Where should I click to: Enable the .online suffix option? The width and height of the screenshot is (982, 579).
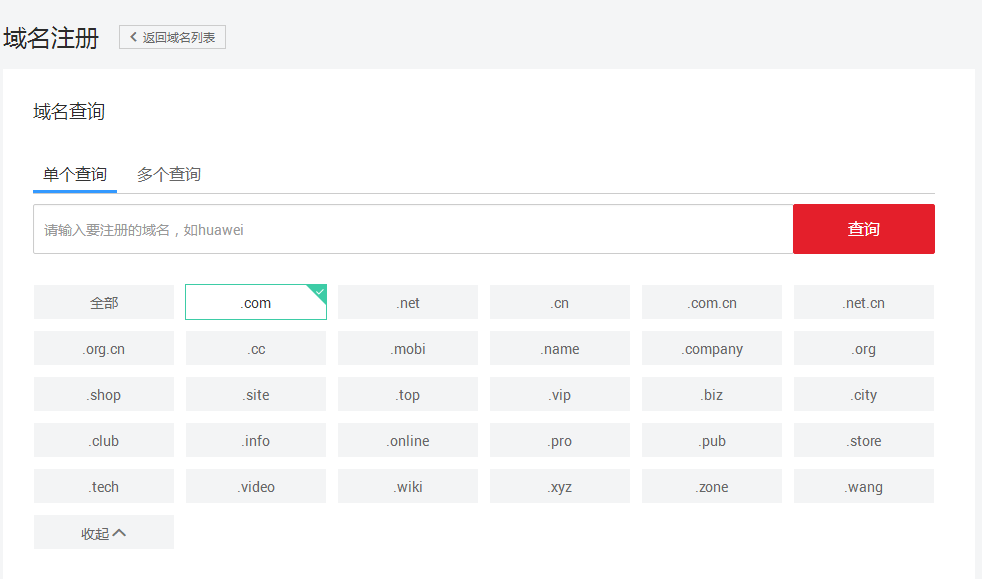(x=408, y=441)
